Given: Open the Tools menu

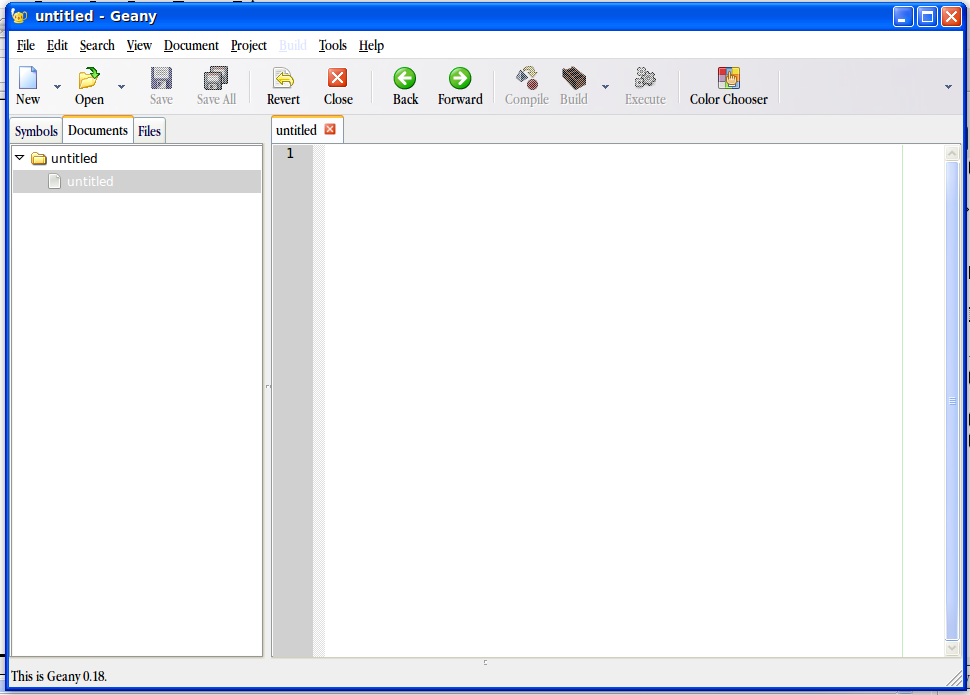Looking at the screenshot, I should (332, 46).
